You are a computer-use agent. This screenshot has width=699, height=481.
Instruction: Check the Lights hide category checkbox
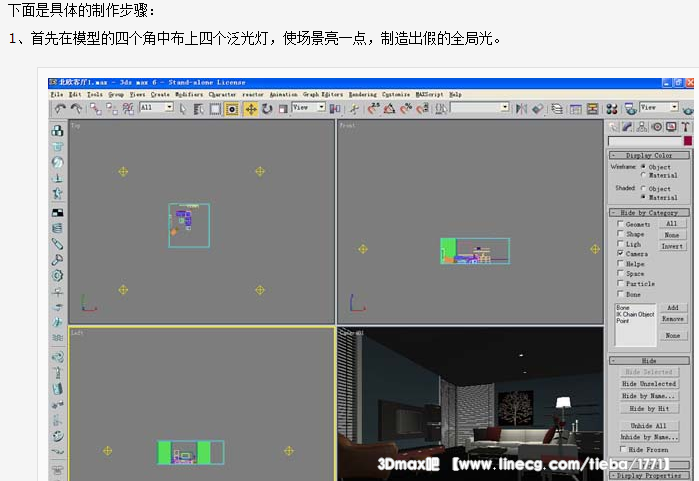coord(620,243)
